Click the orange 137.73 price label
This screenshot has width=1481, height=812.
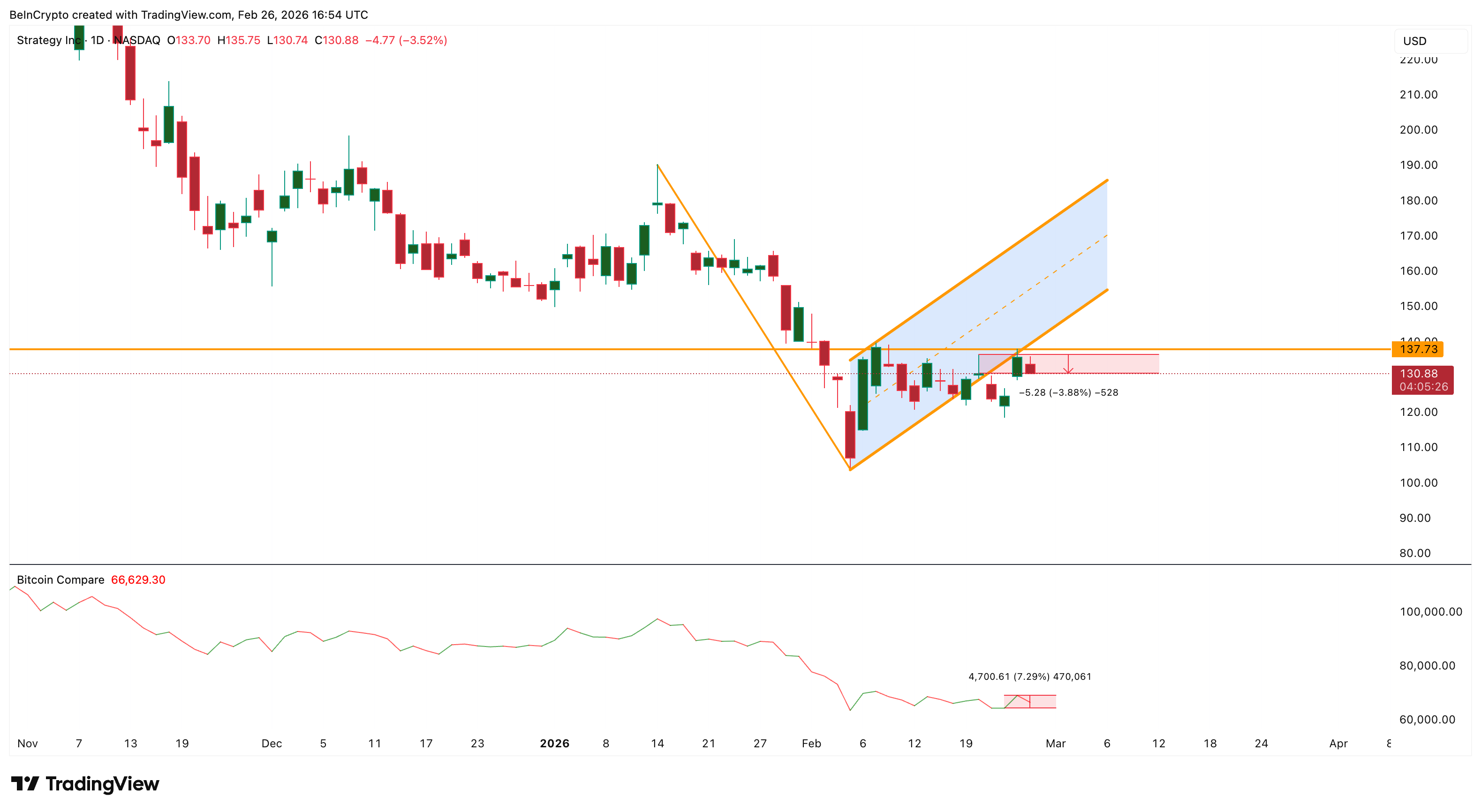(x=1417, y=349)
